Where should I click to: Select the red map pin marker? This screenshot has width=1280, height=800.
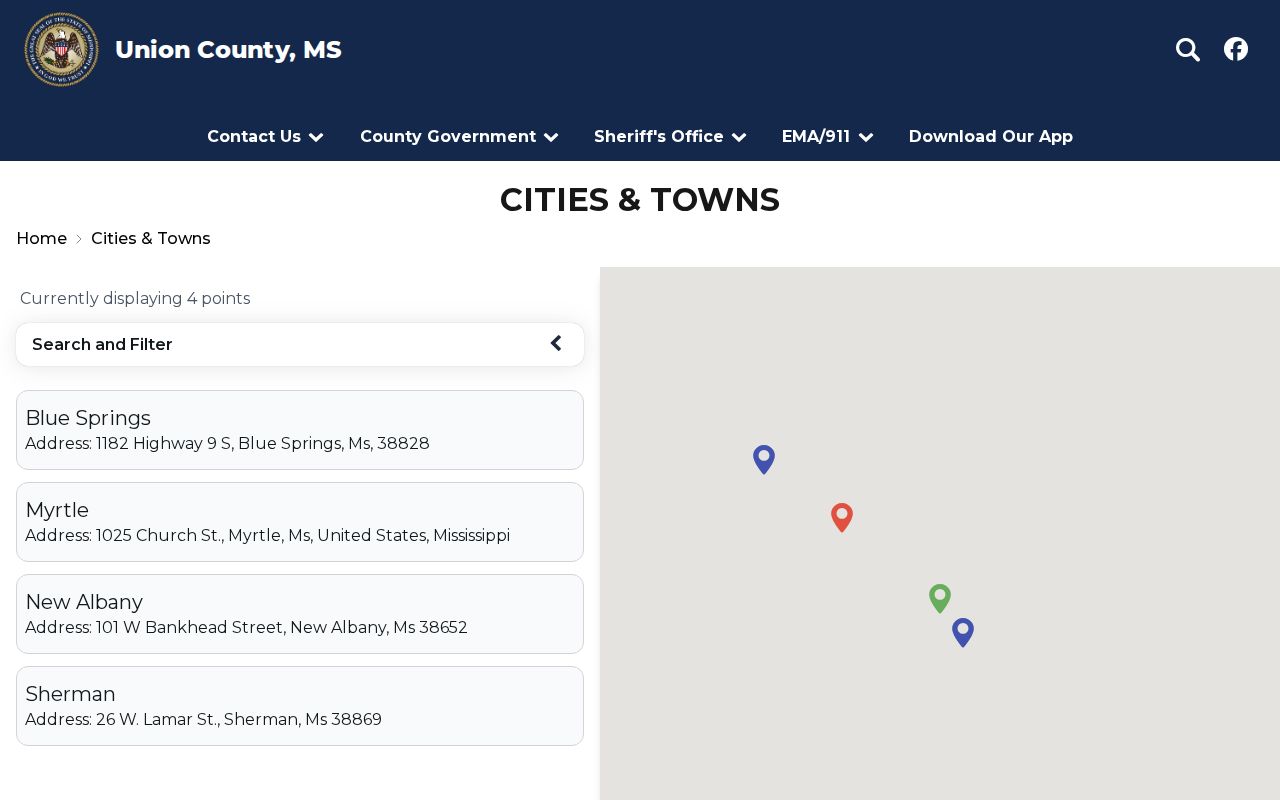[842, 517]
